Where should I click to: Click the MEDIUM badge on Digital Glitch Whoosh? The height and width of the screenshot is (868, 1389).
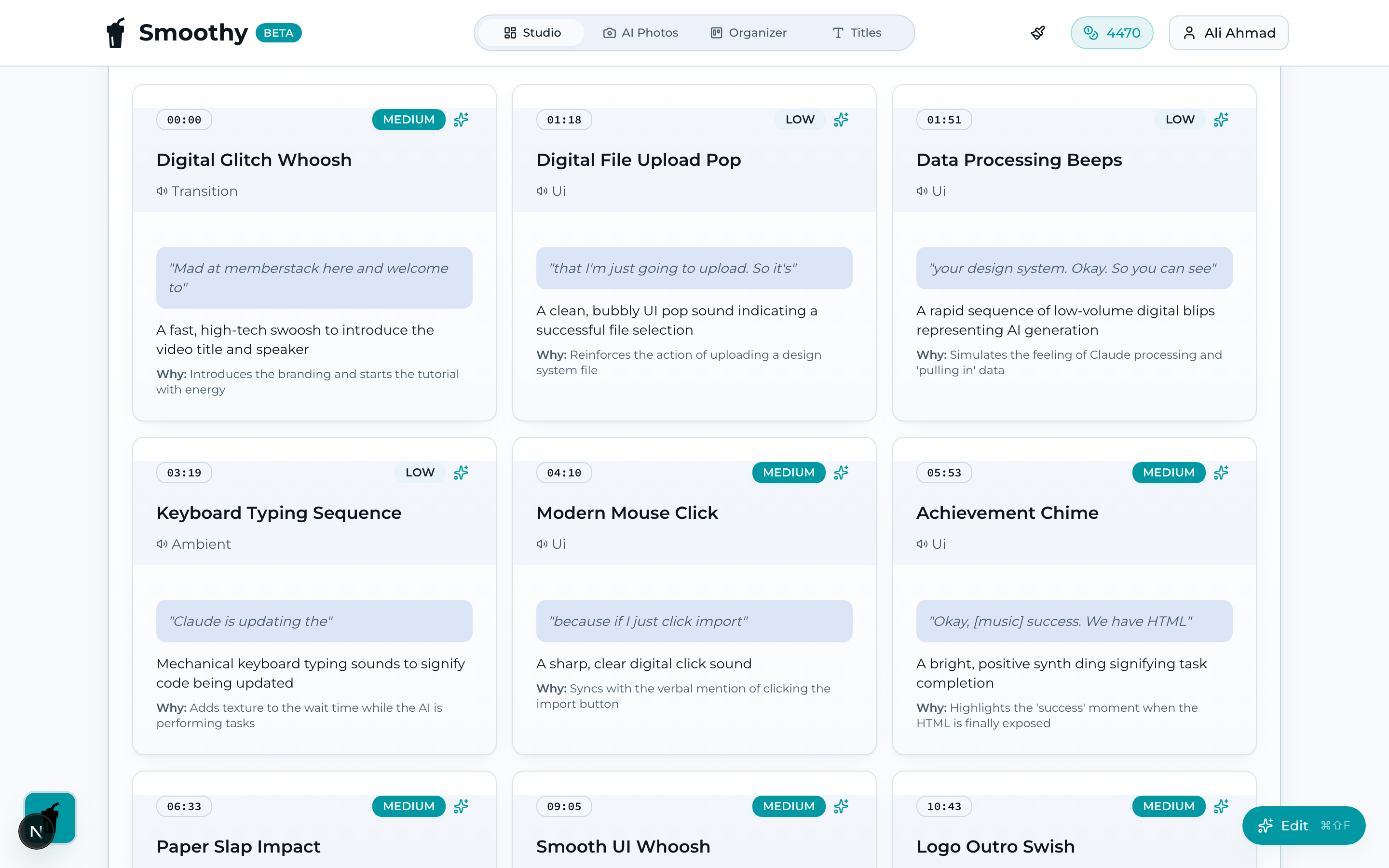[x=409, y=120]
